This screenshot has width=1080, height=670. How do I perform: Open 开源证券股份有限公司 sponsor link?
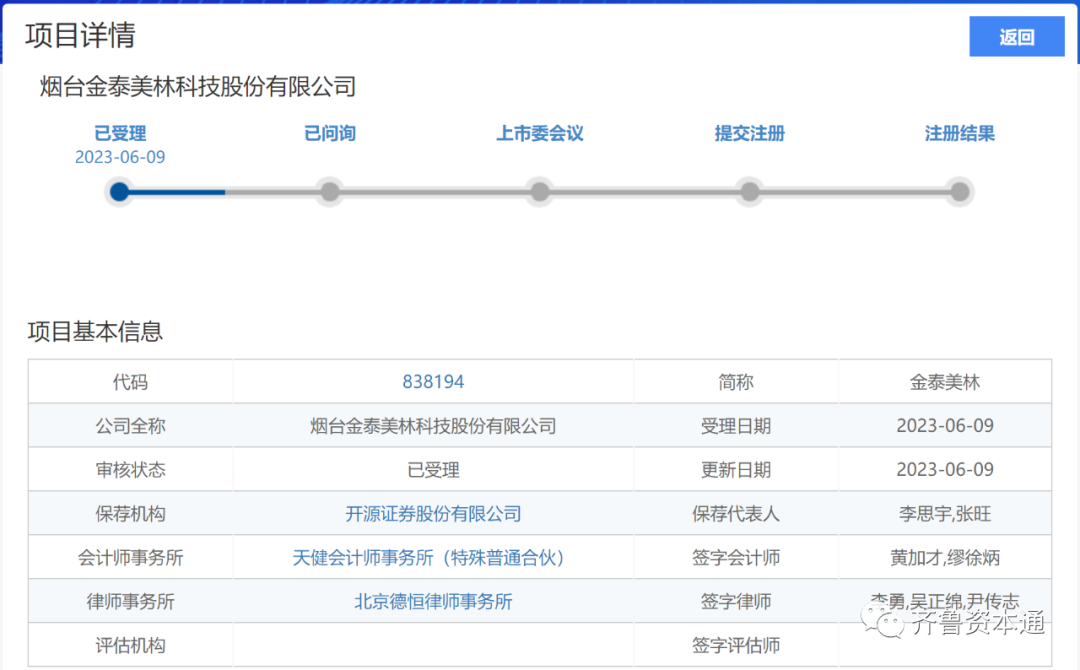[433, 514]
